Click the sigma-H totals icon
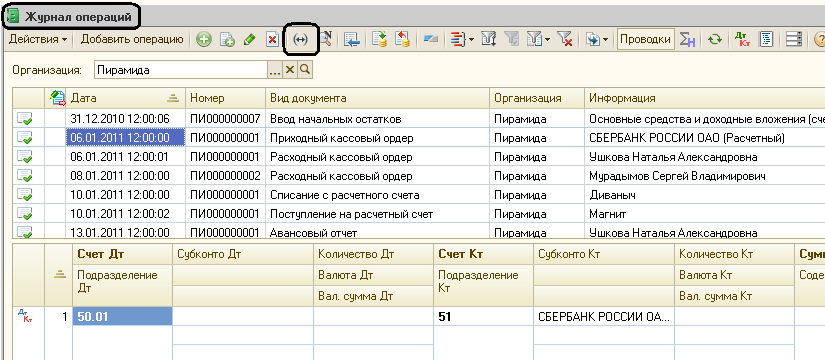The image size is (825, 360). tap(686, 40)
